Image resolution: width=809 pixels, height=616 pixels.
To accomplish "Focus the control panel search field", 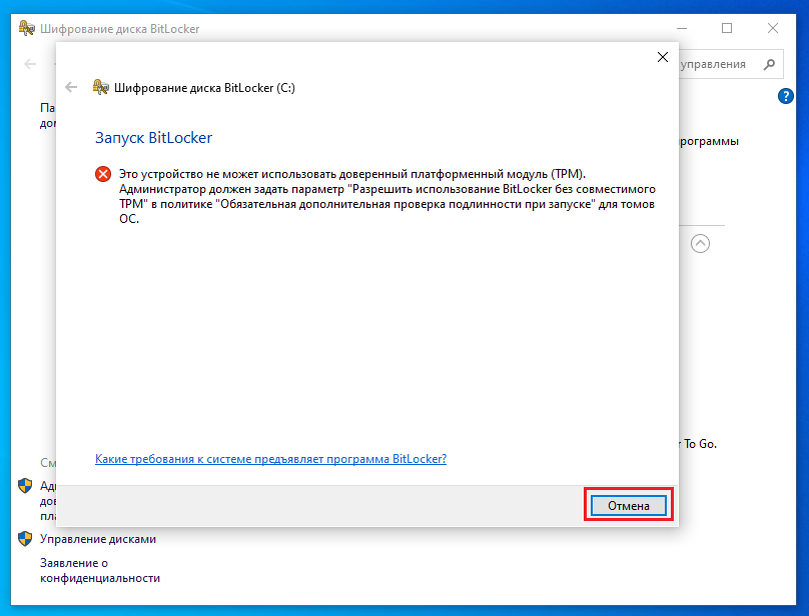I will point(732,64).
